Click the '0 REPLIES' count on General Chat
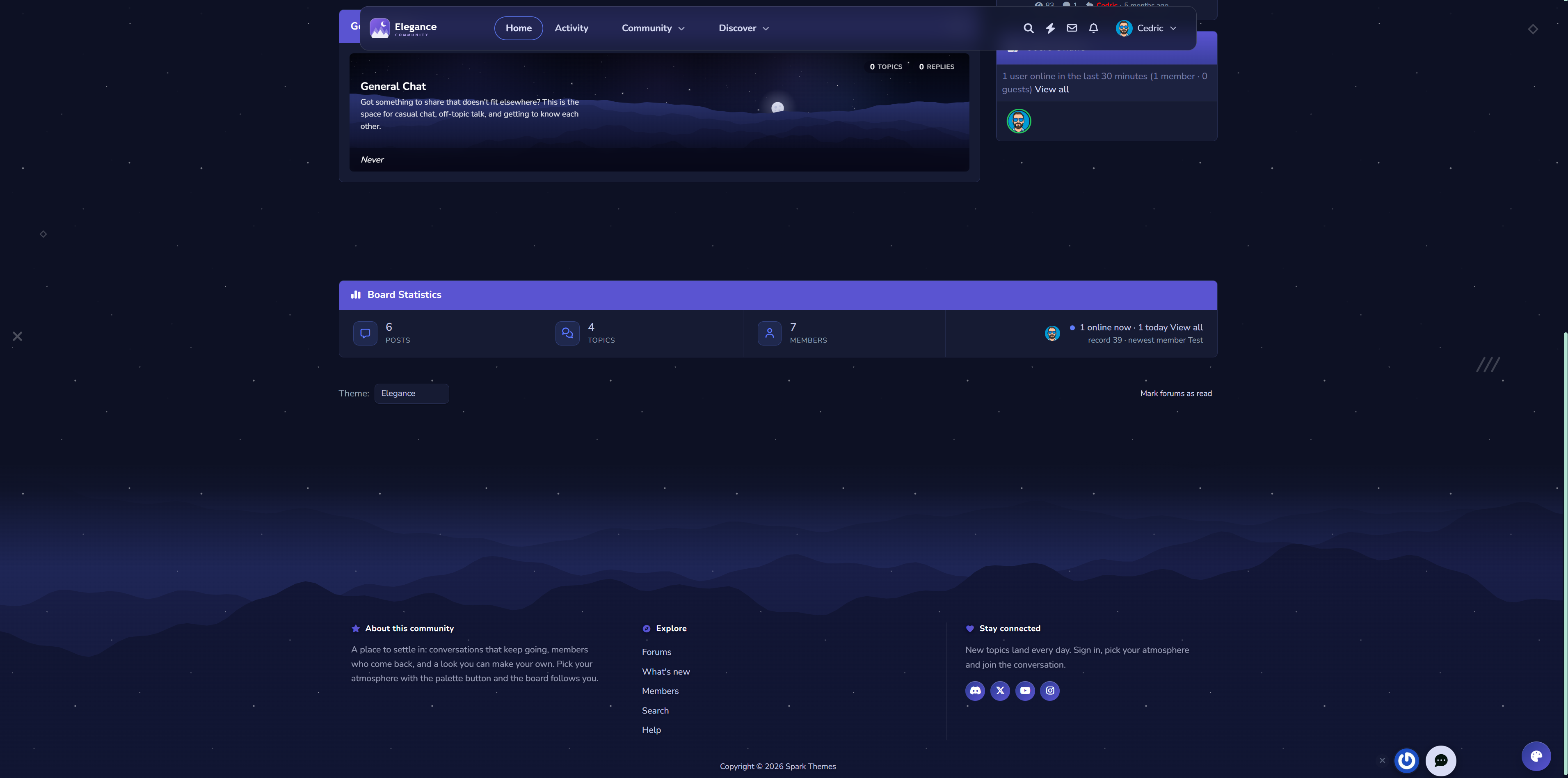The image size is (1568, 778). [x=936, y=67]
